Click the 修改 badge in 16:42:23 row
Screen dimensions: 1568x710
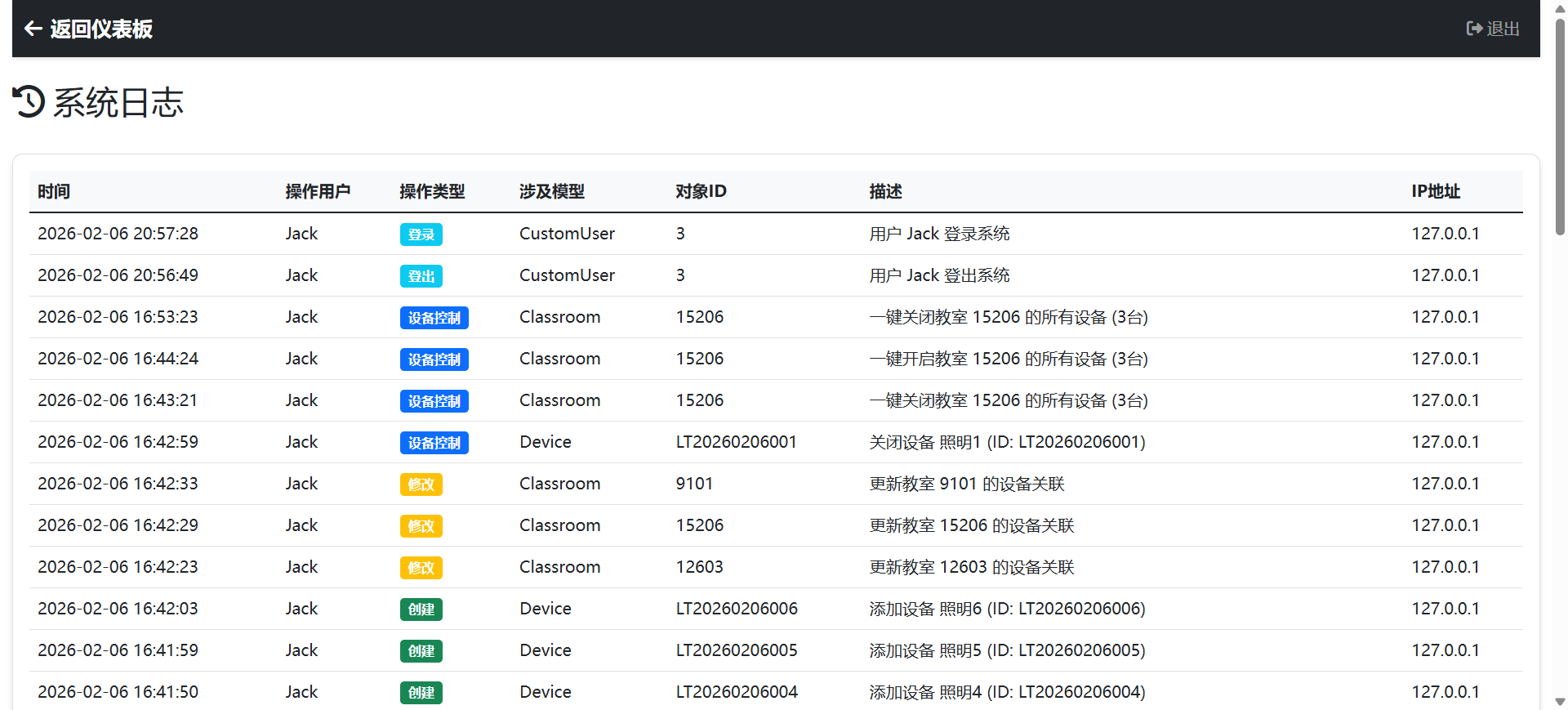click(421, 568)
